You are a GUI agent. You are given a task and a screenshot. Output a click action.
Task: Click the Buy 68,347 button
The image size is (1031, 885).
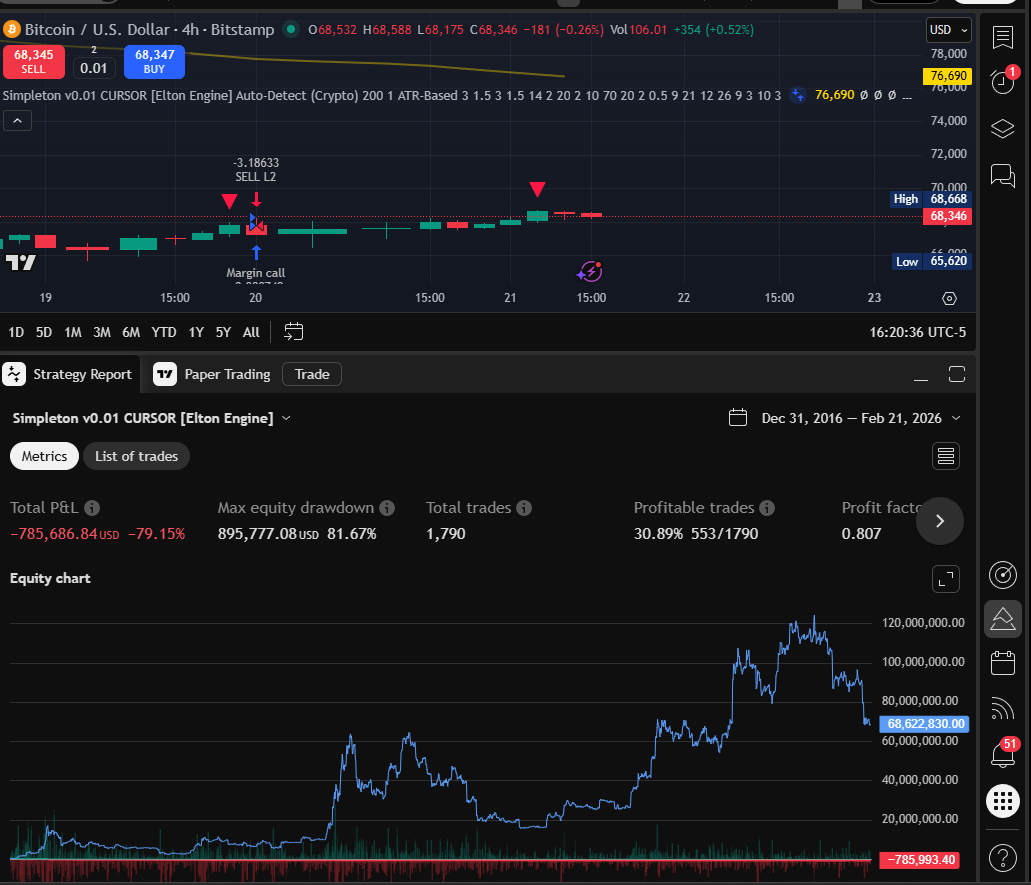click(x=154, y=62)
